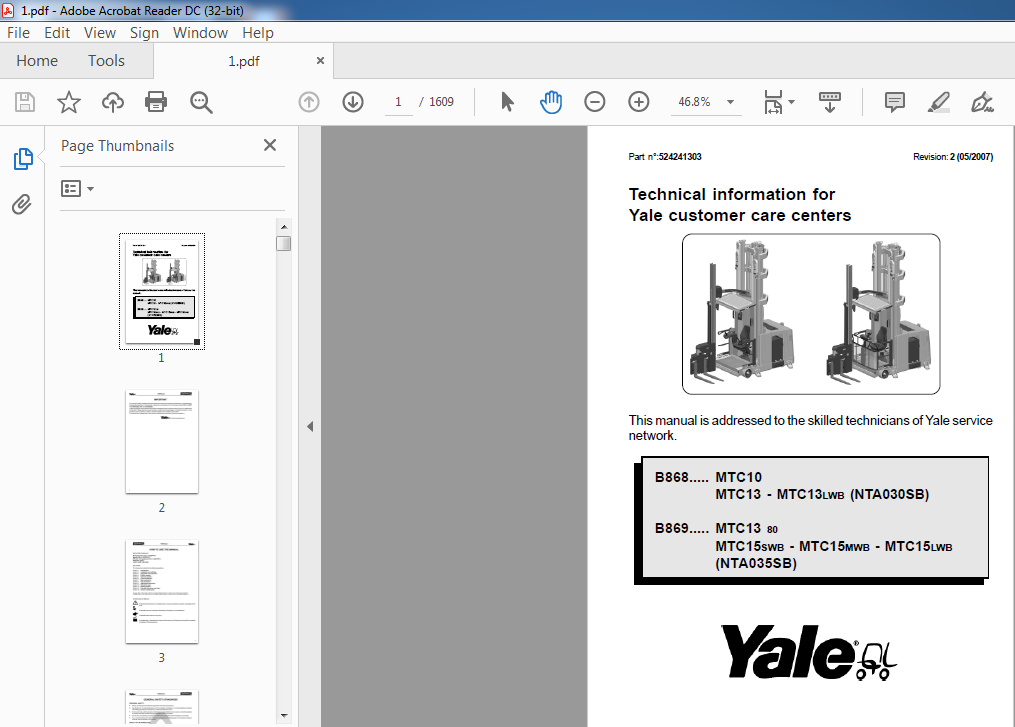Close the Page Thumbnails panel
The image size is (1015, 727).
(270, 145)
